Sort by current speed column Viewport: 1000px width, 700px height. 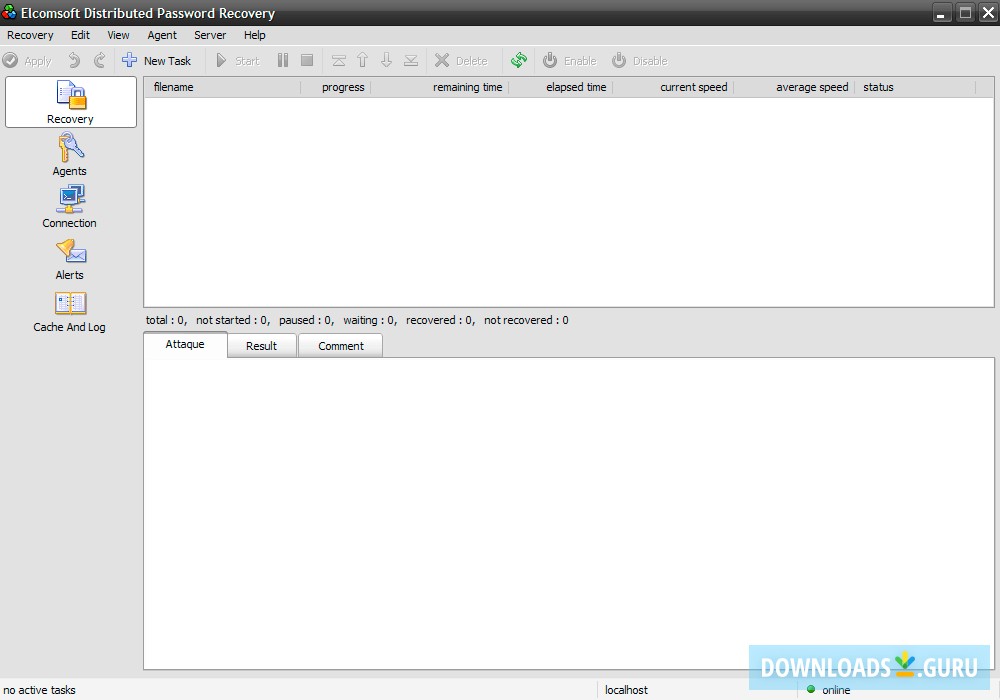click(x=673, y=87)
